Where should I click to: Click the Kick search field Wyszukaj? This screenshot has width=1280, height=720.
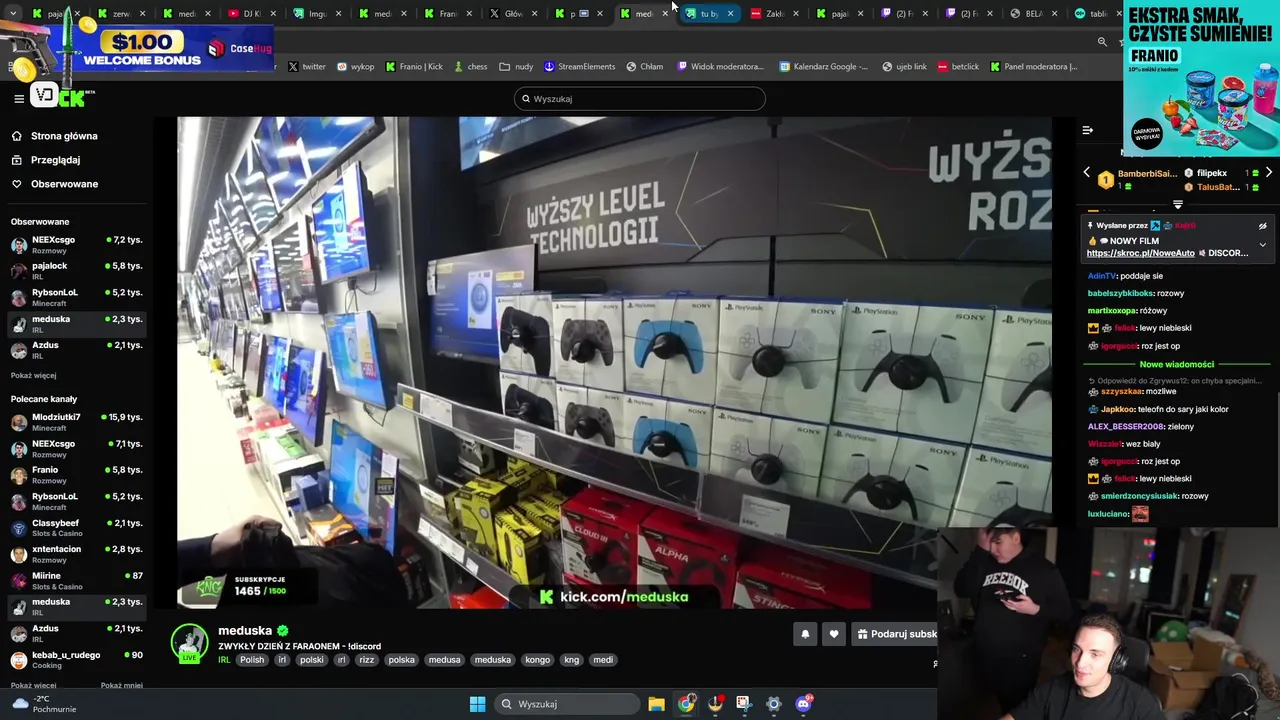(640, 99)
